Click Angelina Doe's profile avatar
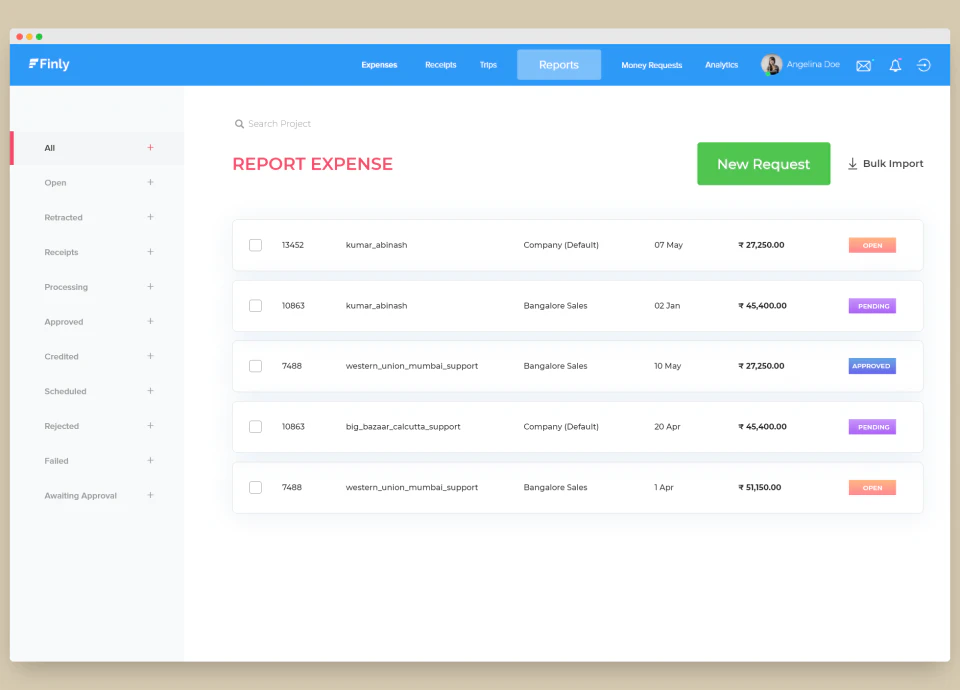Viewport: 960px width, 690px height. [771, 64]
